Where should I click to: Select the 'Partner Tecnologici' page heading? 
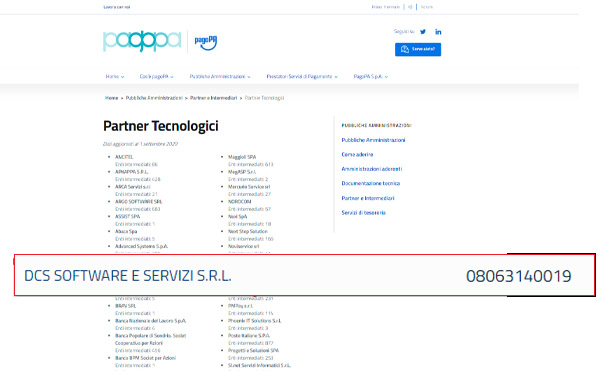pos(161,126)
